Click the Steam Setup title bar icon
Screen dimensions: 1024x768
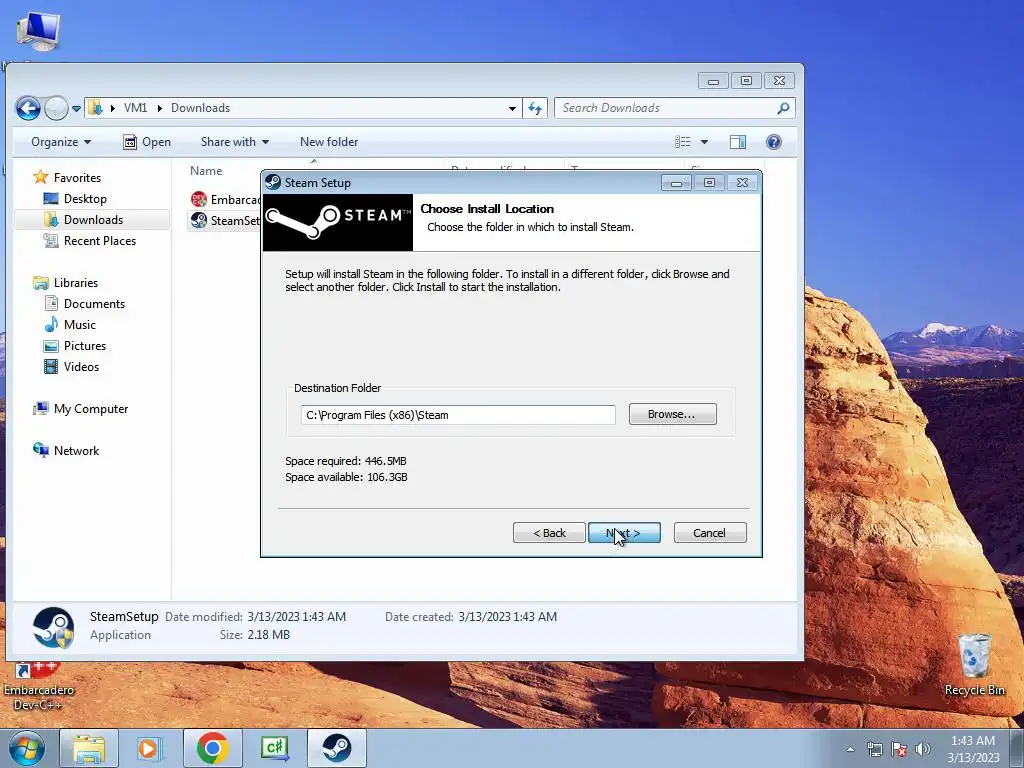273,183
